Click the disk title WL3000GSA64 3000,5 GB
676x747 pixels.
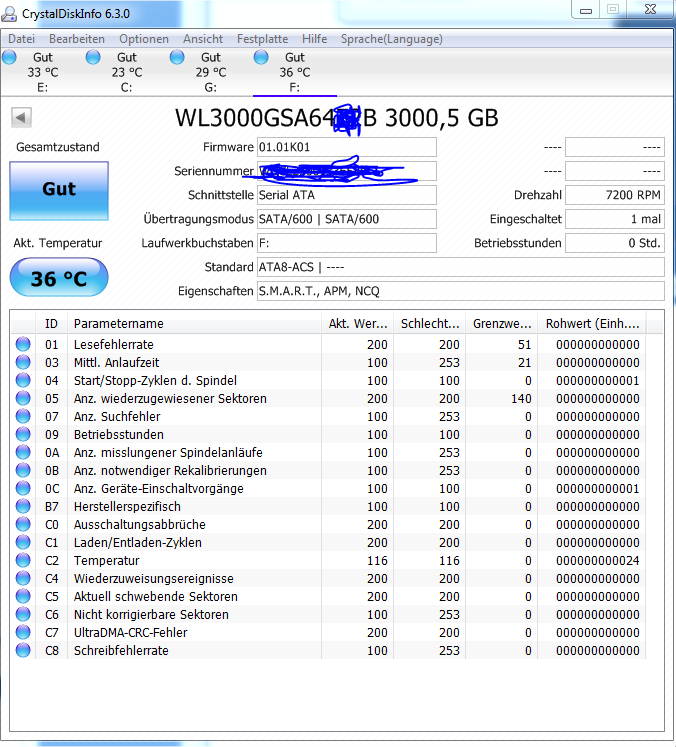coord(336,118)
